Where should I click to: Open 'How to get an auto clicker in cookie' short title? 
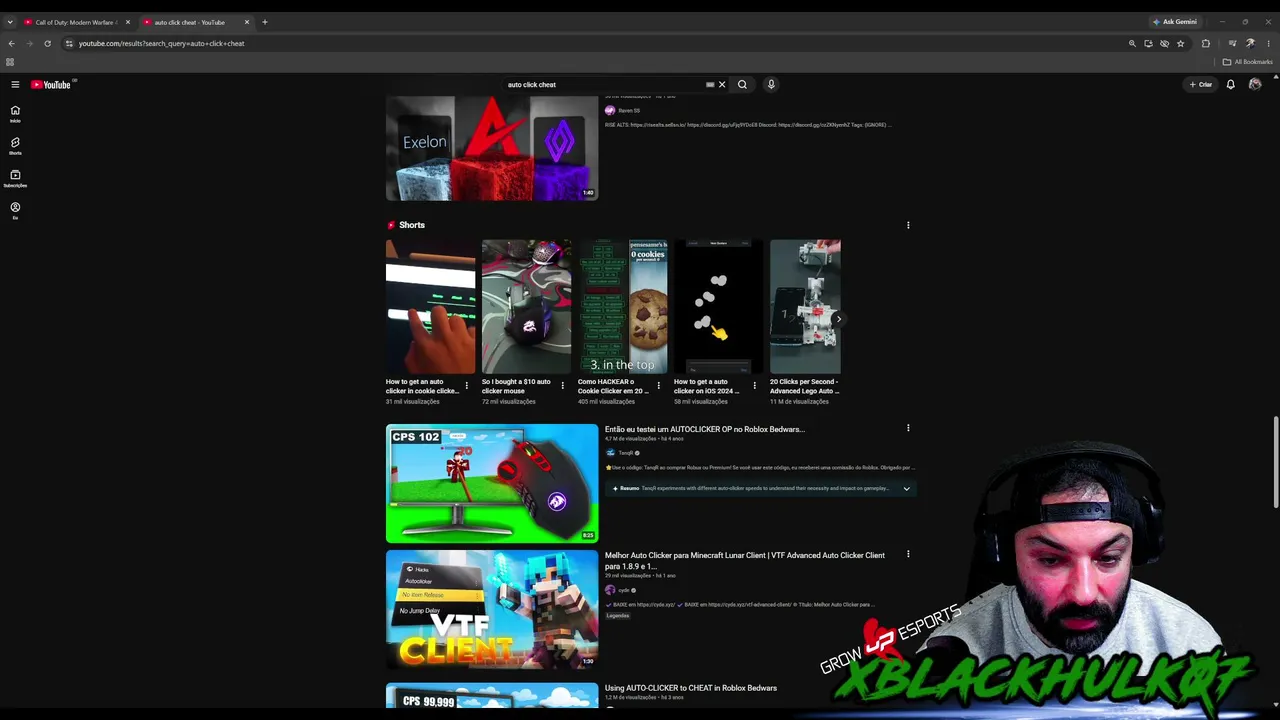(422, 386)
